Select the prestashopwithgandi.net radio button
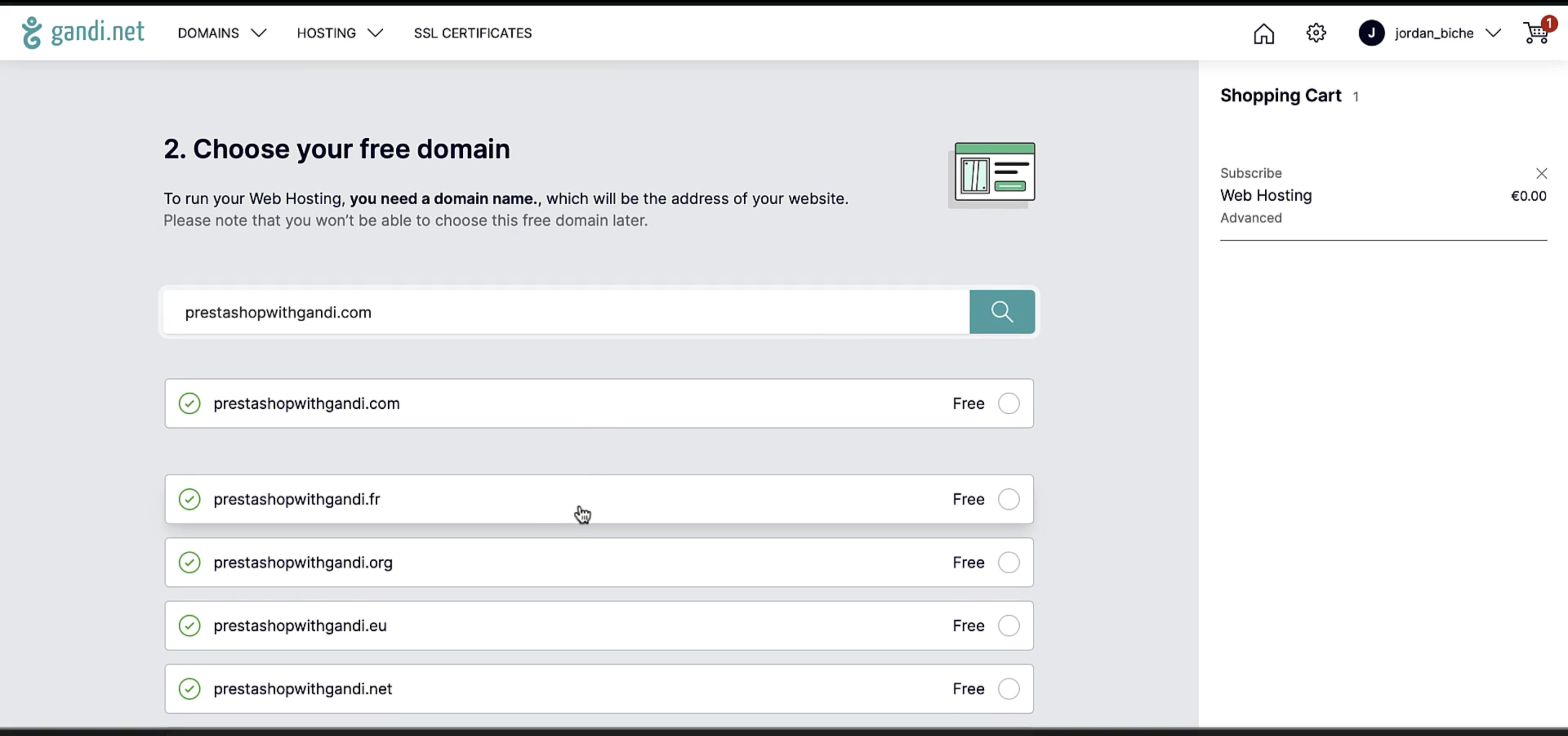Image resolution: width=1568 pixels, height=736 pixels. tap(1009, 689)
